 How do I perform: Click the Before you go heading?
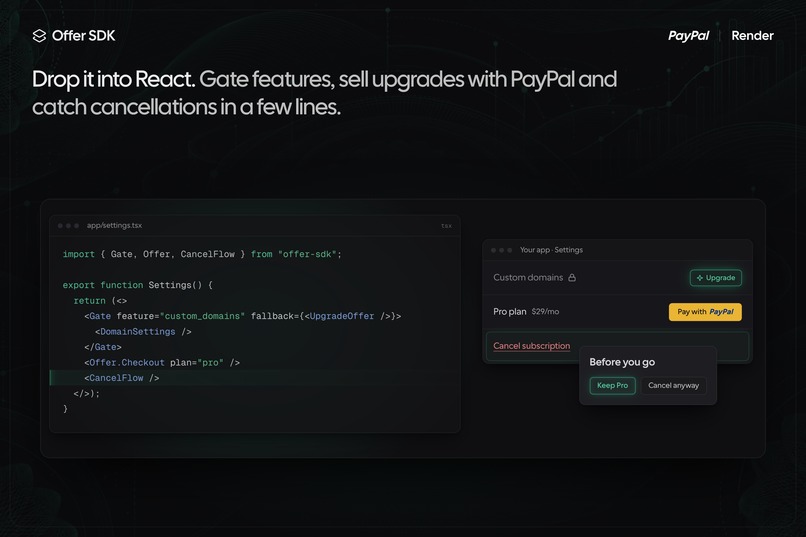pos(622,362)
